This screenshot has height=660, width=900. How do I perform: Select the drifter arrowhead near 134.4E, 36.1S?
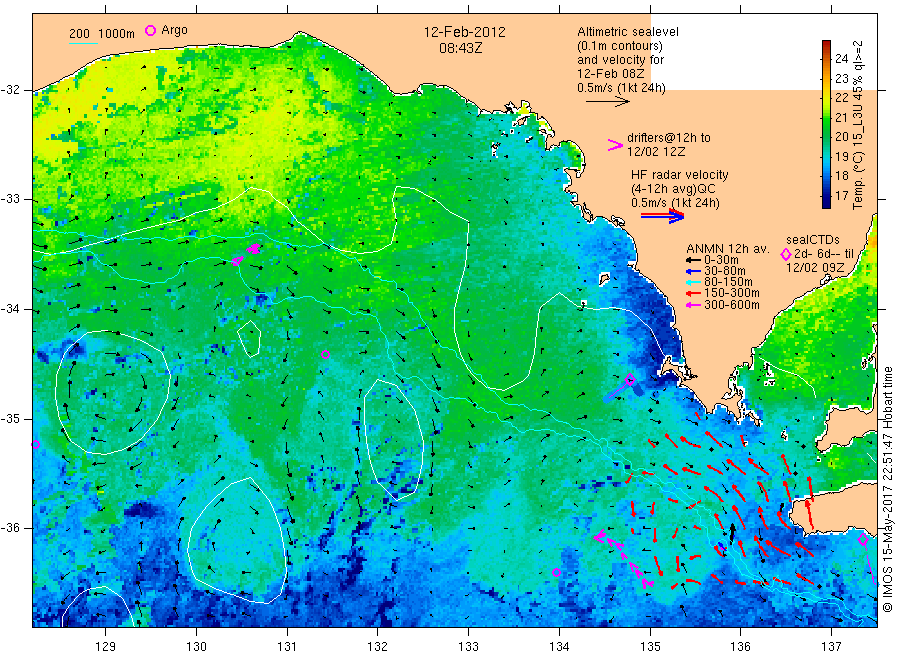pyautogui.click(x=599, y=537)
